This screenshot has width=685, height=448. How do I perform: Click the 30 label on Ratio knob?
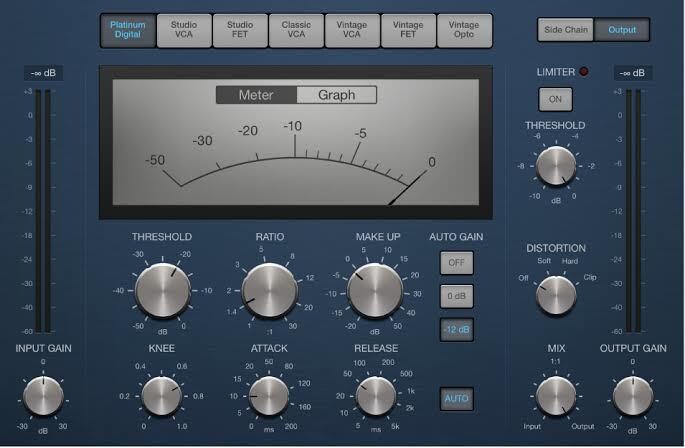coord(293,326)
